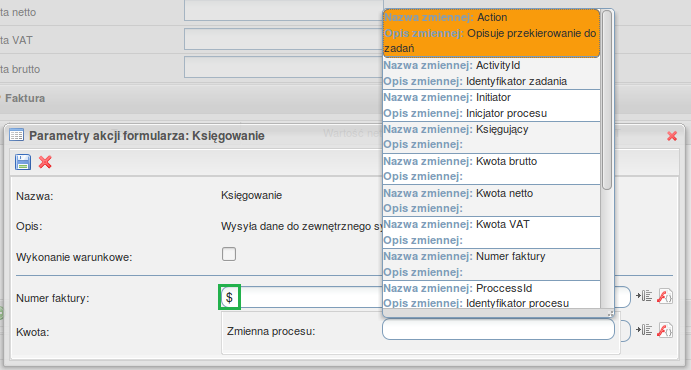Choose ProccessId variable entry

pyautogui.click(x=491, y=295)
